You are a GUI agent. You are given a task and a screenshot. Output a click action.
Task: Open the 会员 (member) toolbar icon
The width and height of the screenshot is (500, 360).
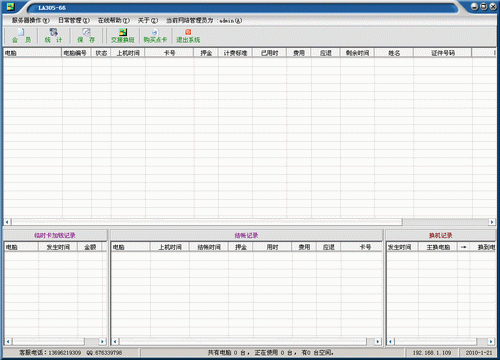(21, 36)
